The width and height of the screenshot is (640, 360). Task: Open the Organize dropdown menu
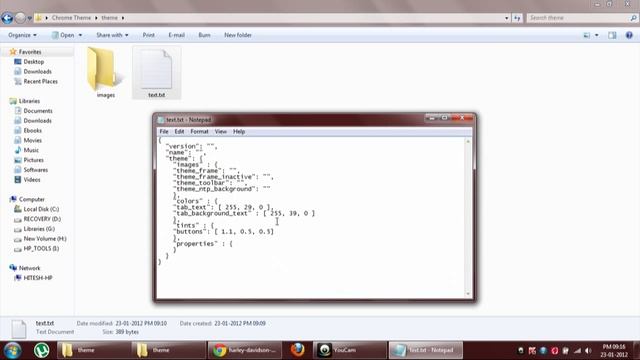(x=22, y=35)
